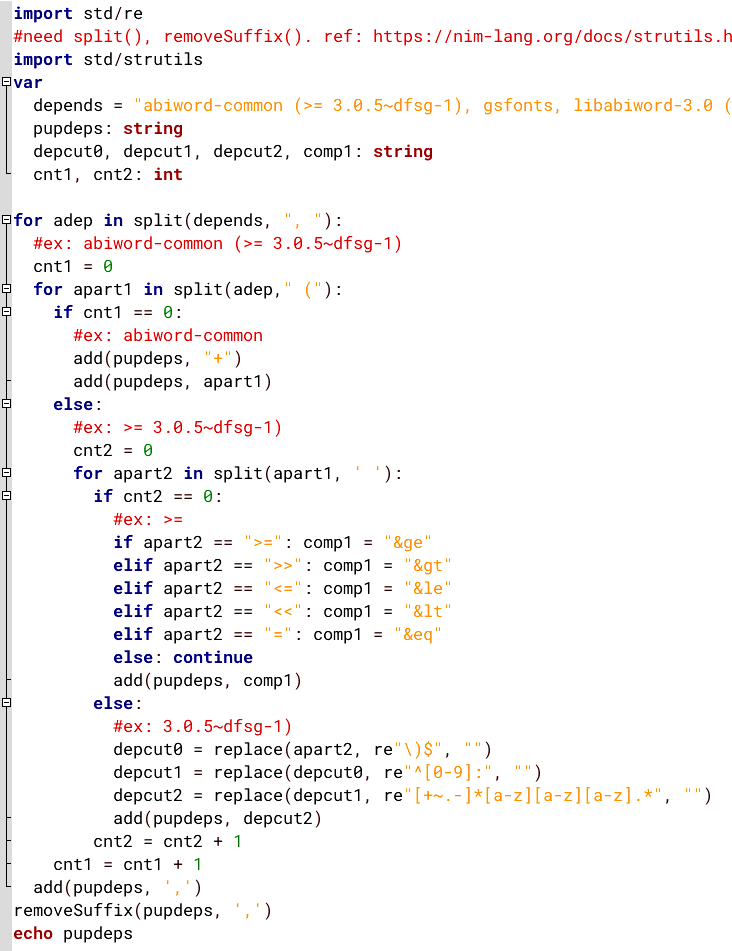Collapse the 'for apart1 in split' fold marker
732x951 pixels.
pos(6,289)
